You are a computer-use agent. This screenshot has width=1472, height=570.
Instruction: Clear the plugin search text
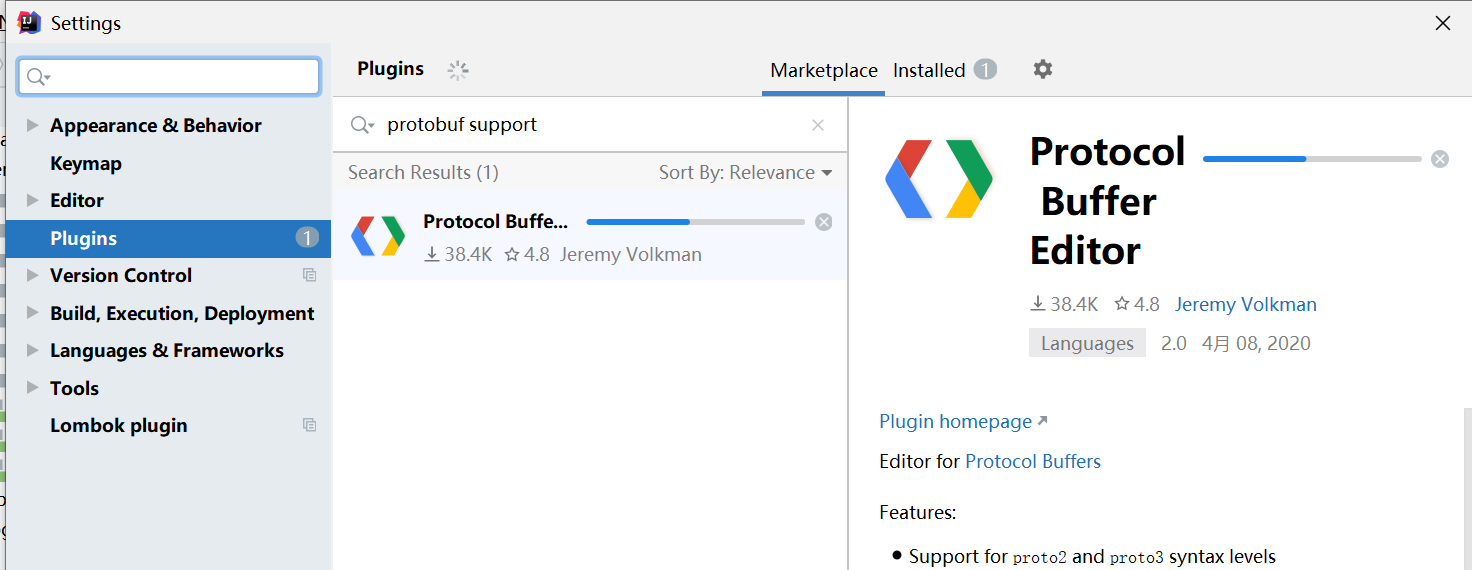818,125
